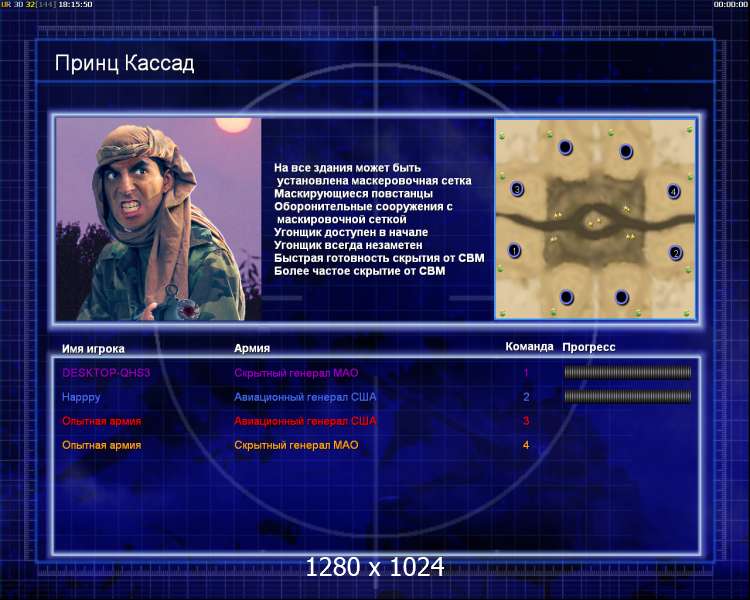Image resolution: width=750 pixels, height=600 pixels.
Task: Select the orange 'Опытная армия' player name
Action: pos(101,445)
